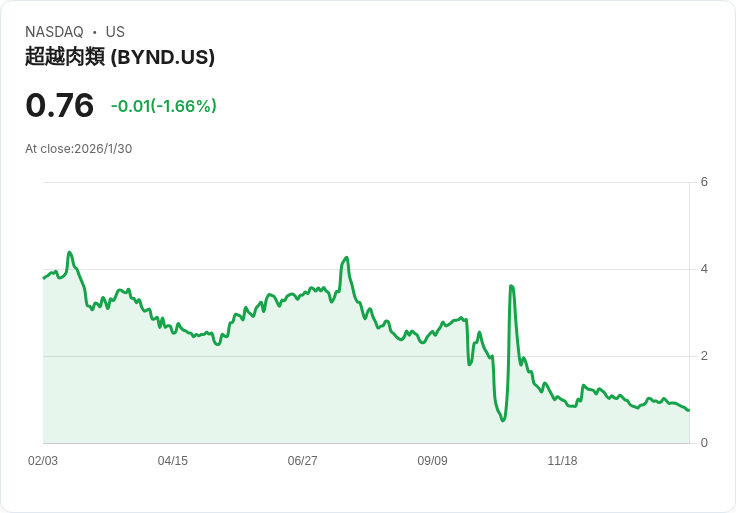This screenshot has height=513, width=736.
Task: Click the y-axis label 6
Action: click(x=704, y=182)
